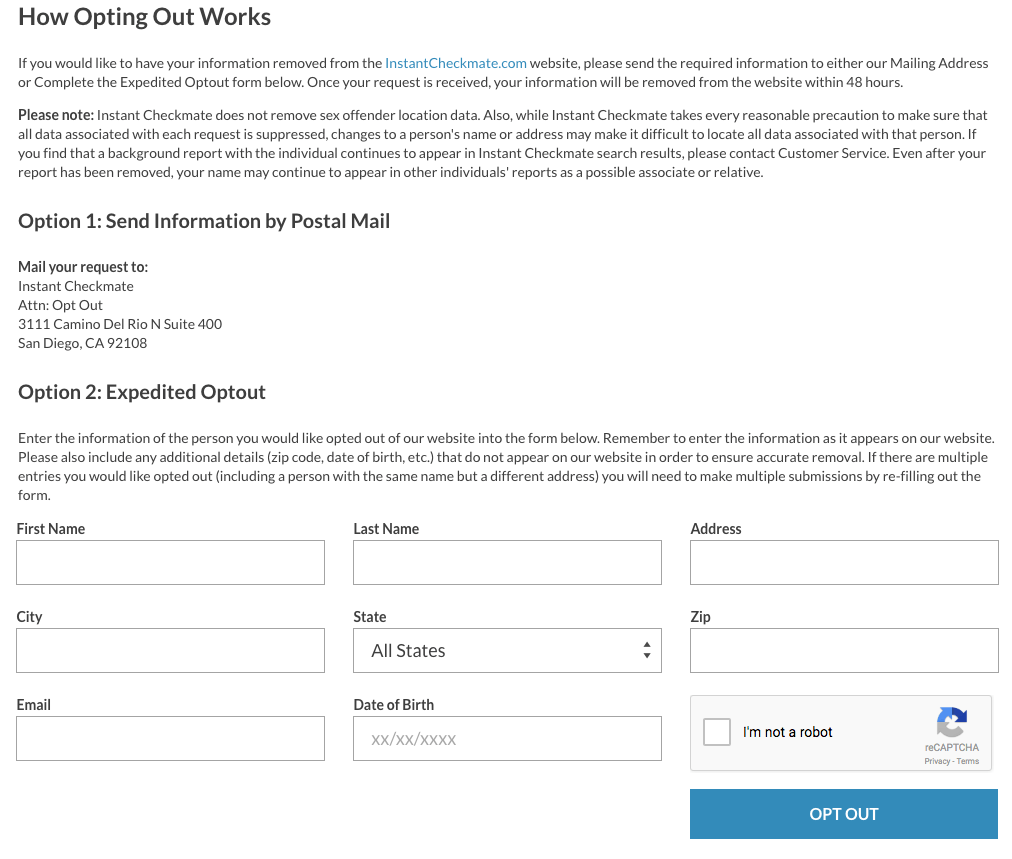Click the San Diego, CA 92108 address line

[x=83, y=343]
